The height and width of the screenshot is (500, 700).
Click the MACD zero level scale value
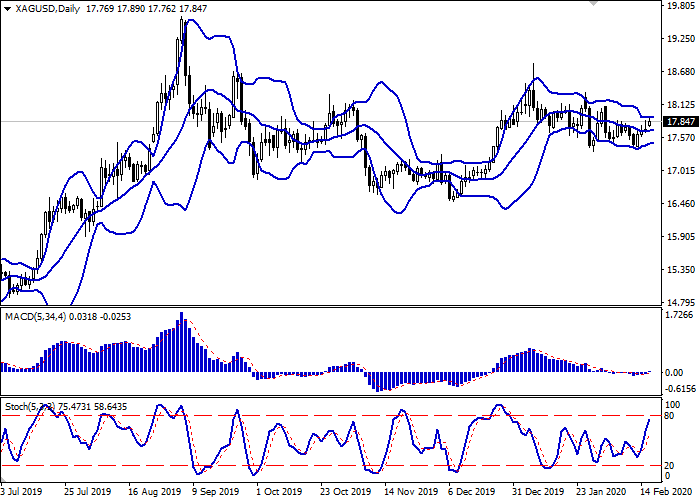click(x=678, y=371)
